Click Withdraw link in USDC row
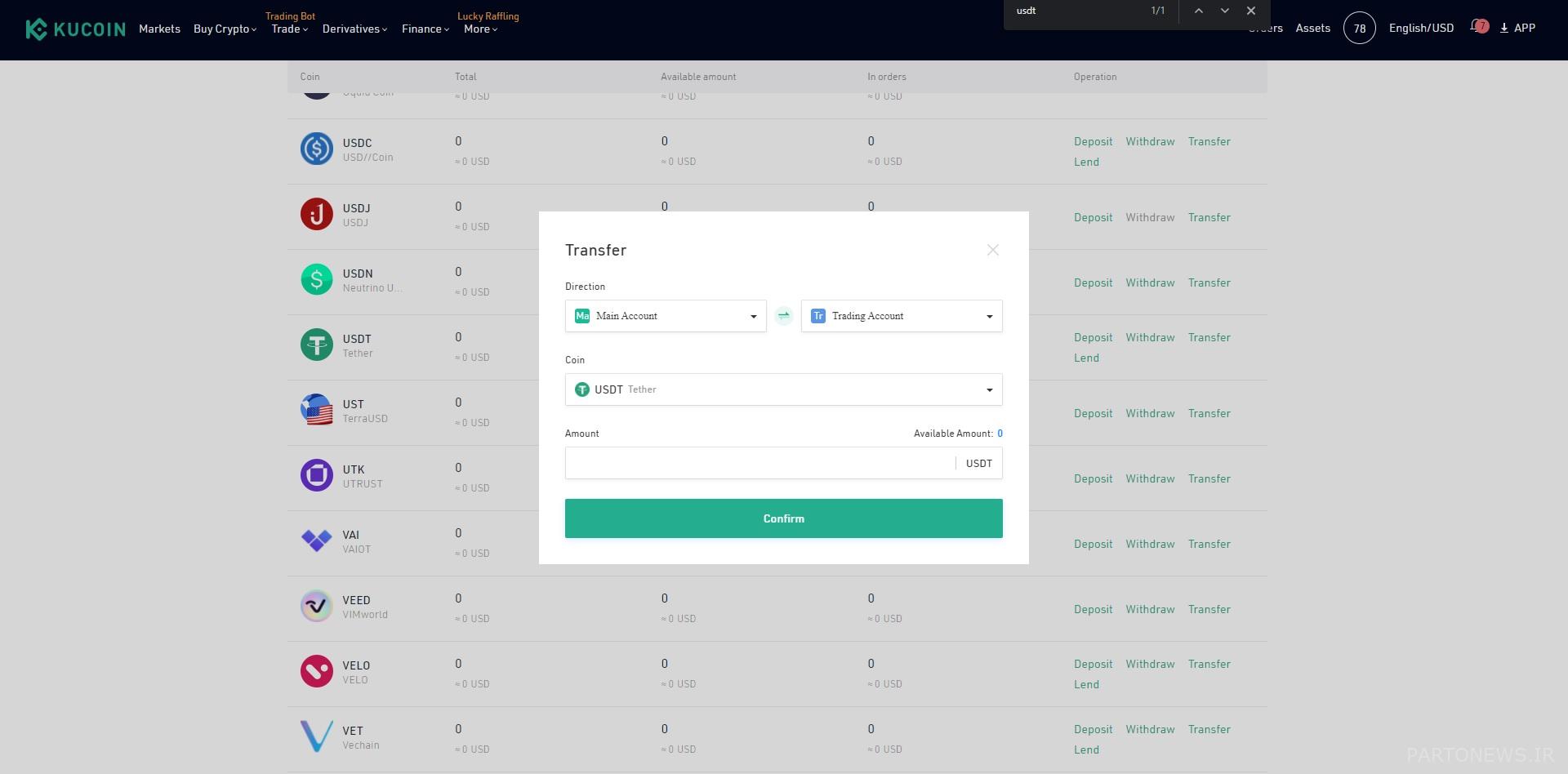 (x=1150, y=141)
